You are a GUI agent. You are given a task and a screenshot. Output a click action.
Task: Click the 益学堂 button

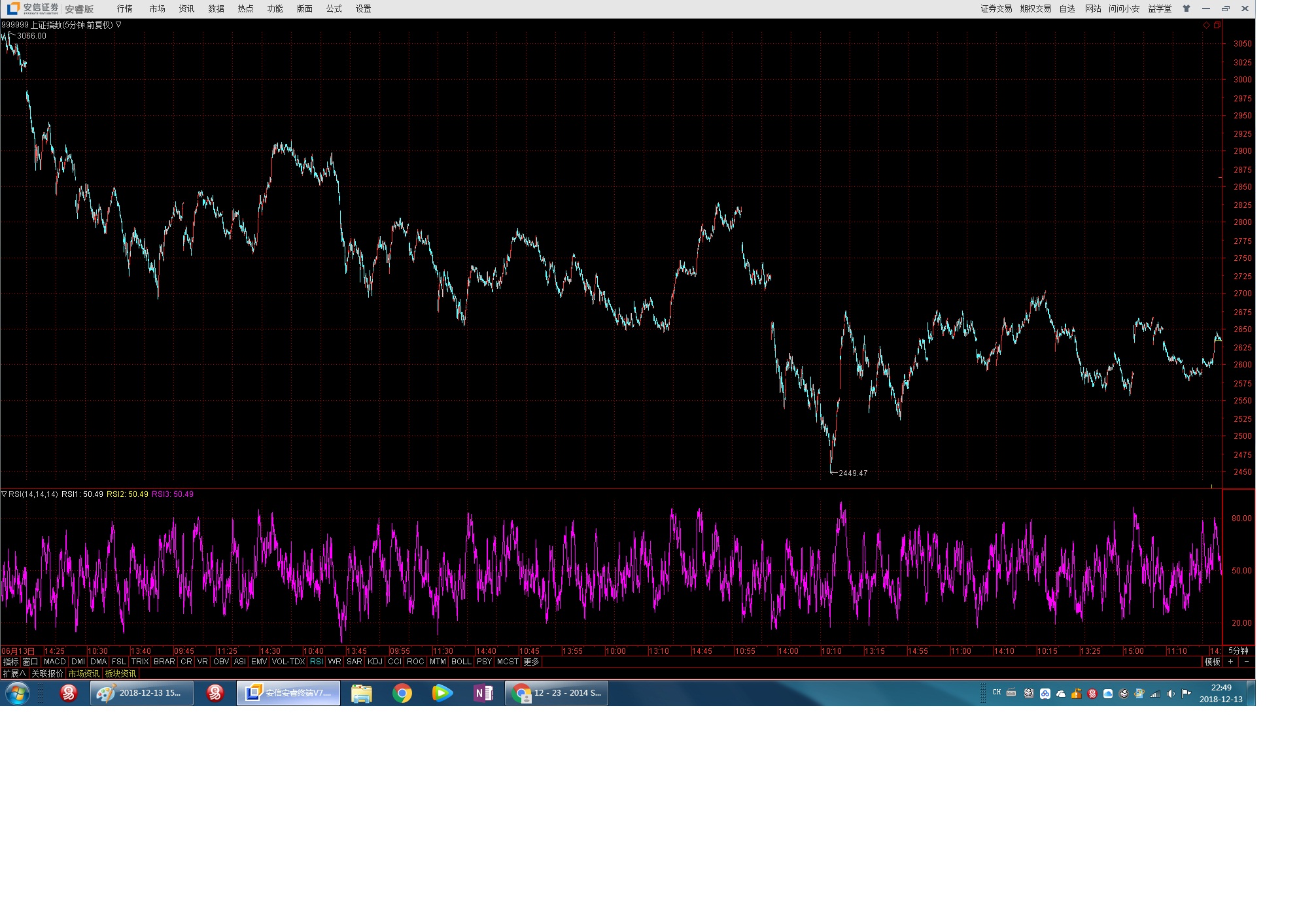tap(1160, 8)
